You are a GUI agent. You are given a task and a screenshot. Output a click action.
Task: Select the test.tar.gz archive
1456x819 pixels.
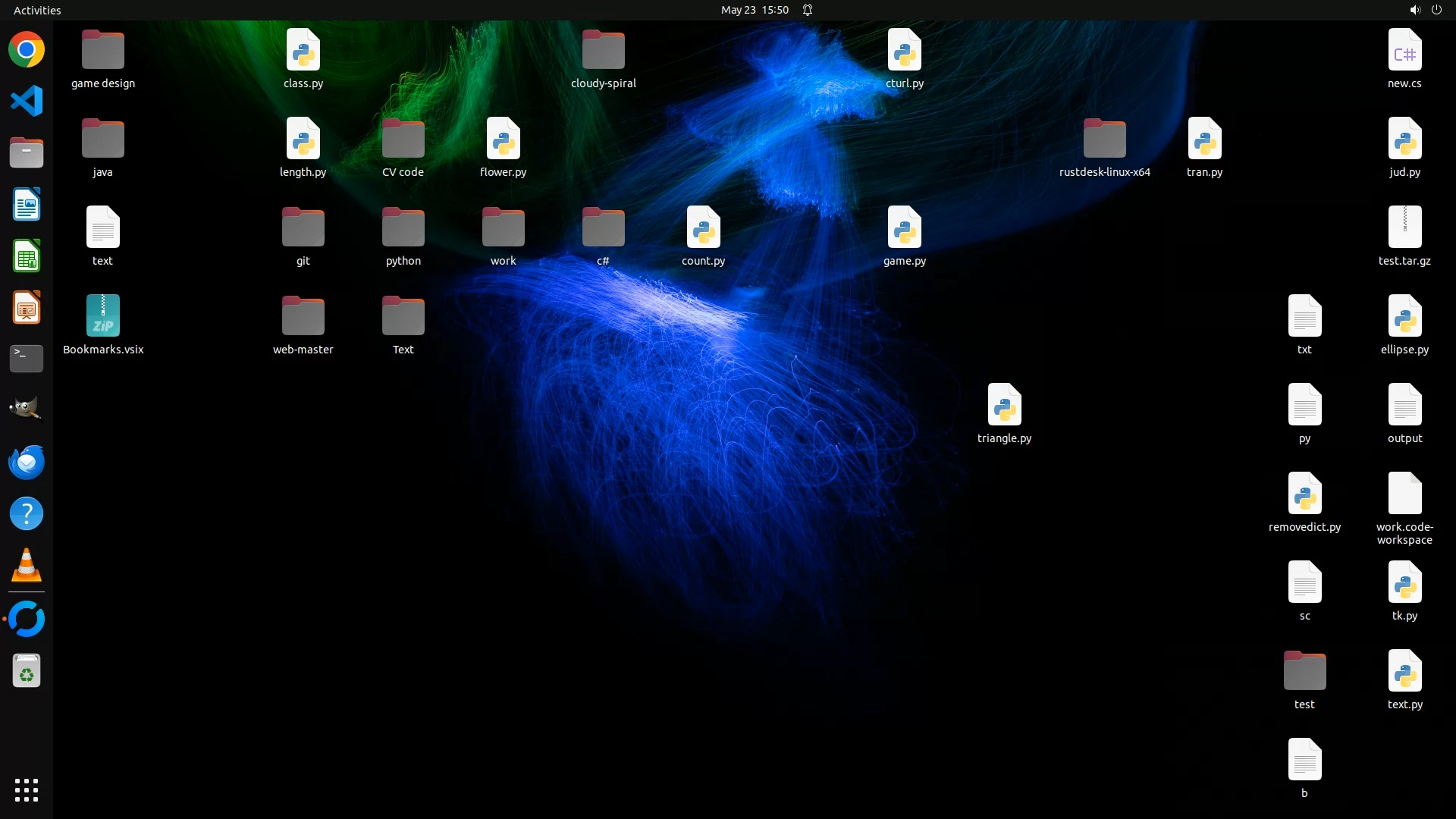1404,228
